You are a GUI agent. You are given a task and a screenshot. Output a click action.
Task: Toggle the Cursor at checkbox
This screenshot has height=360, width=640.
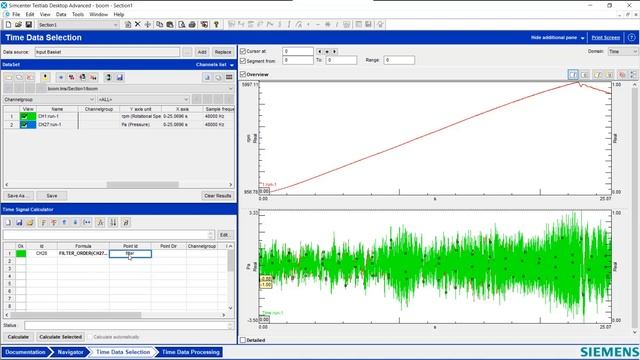tap(243, 51)
